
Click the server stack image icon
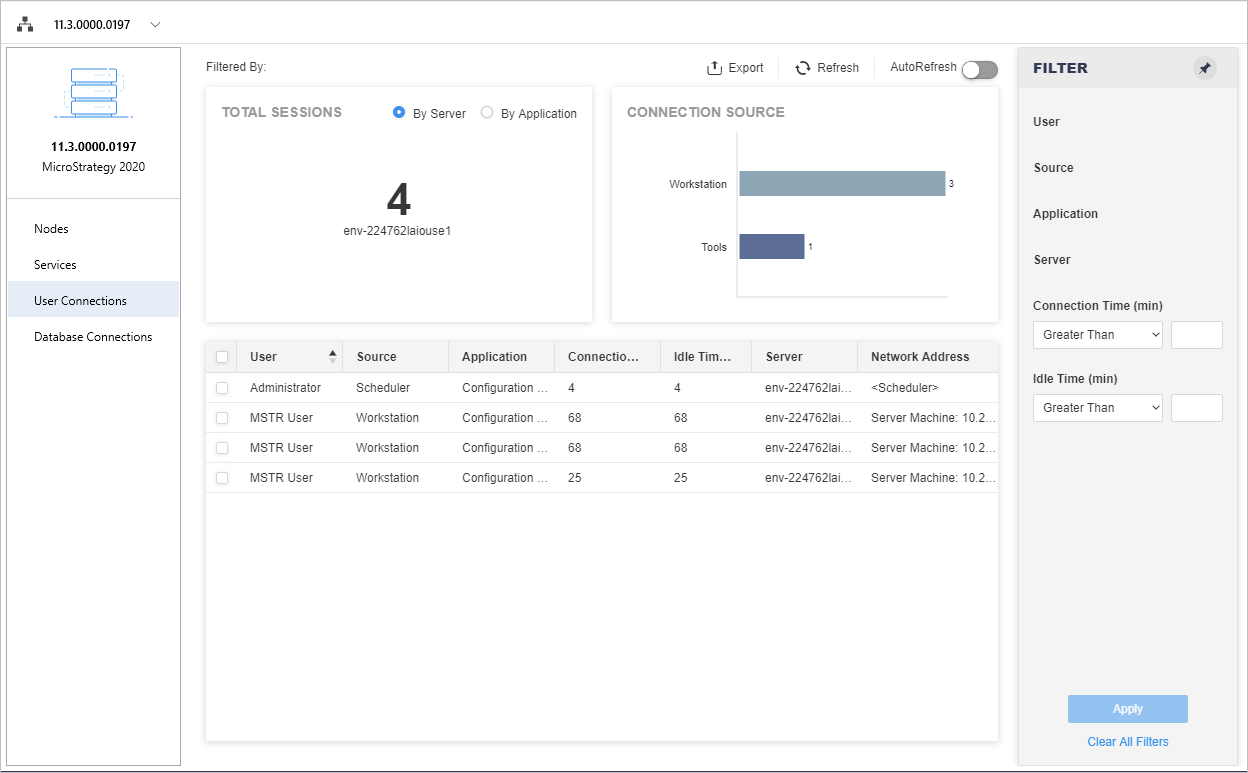94,92
